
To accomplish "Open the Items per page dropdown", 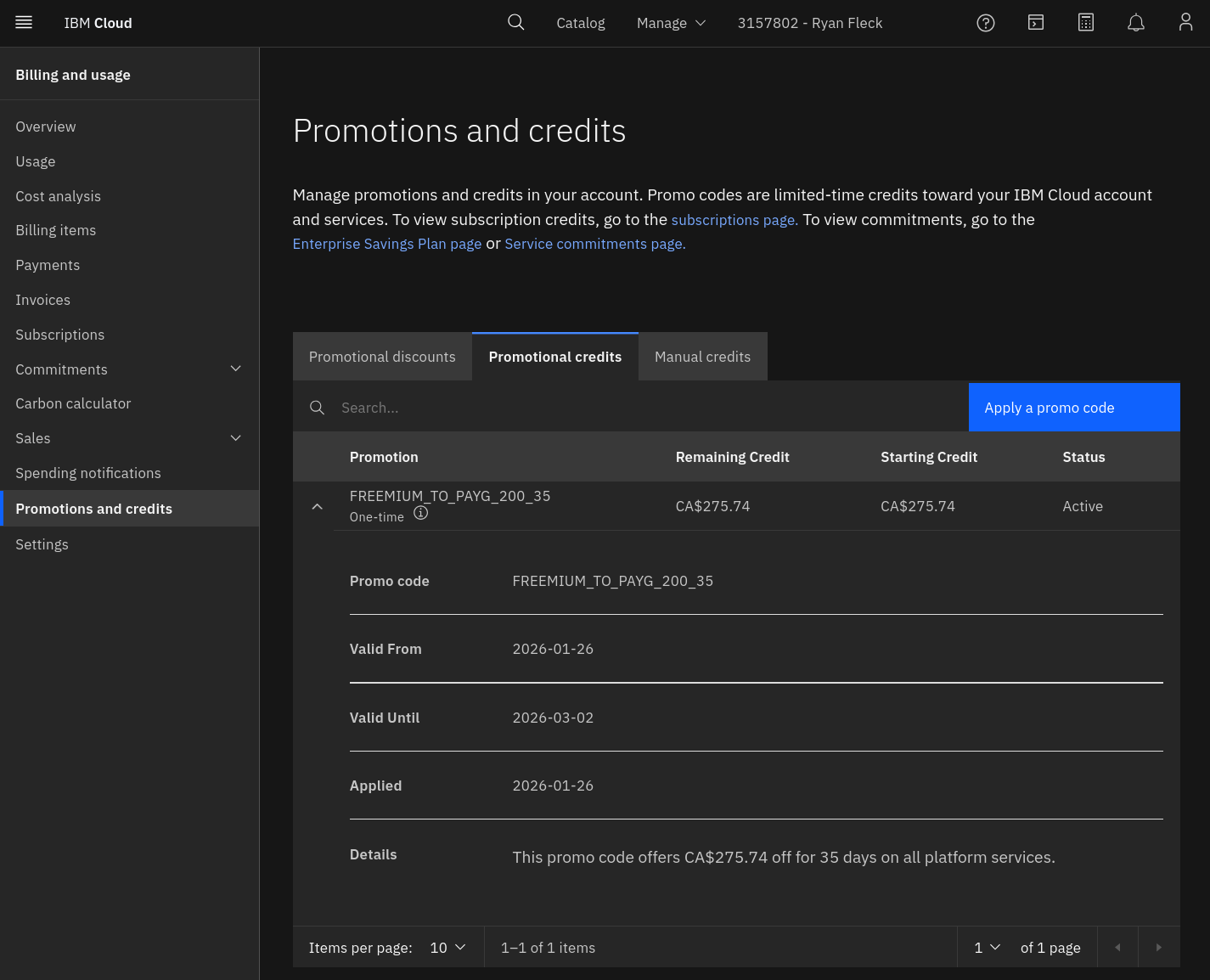I will [x=447, y=948].
